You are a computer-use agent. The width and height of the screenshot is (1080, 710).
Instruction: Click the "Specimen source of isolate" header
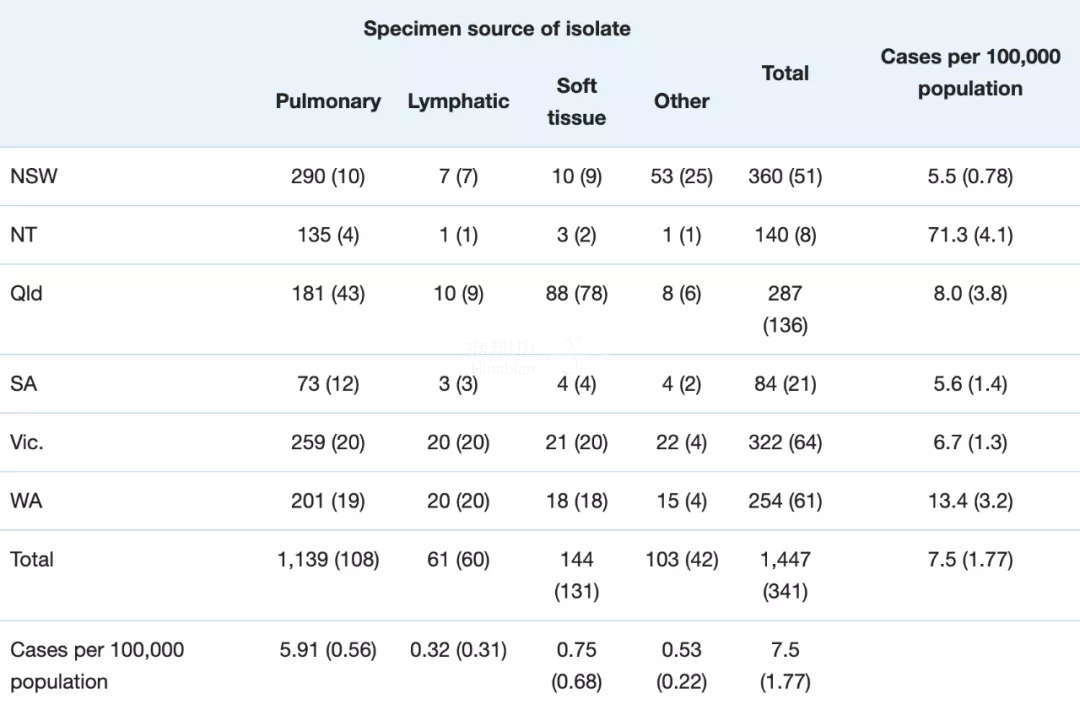point(497,29)
